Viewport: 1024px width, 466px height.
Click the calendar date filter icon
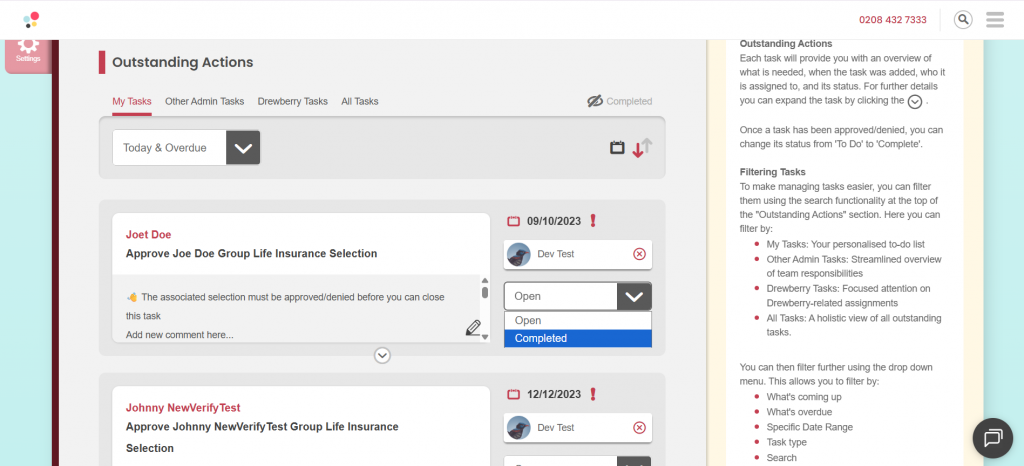617,148
